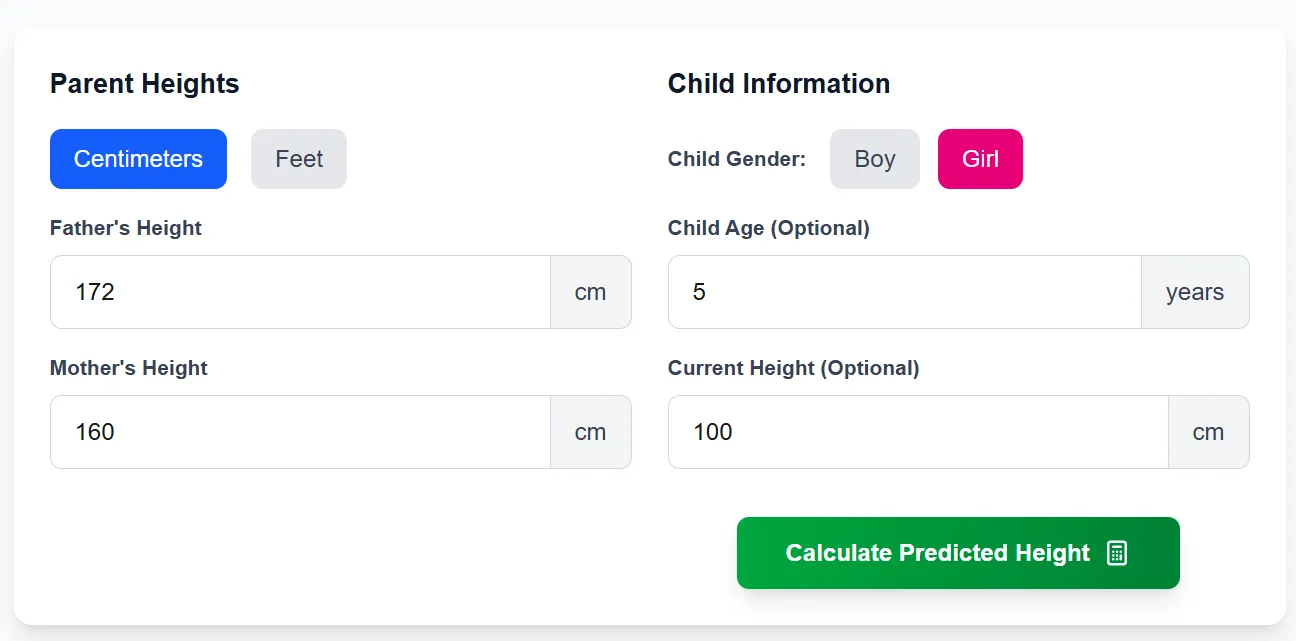
Task: Click the Current Height (Optional) label
Action: click(793, 368)
